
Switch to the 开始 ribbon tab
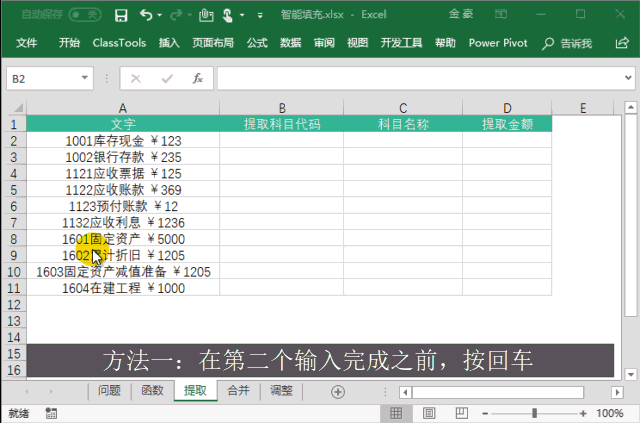click(69, 43)
